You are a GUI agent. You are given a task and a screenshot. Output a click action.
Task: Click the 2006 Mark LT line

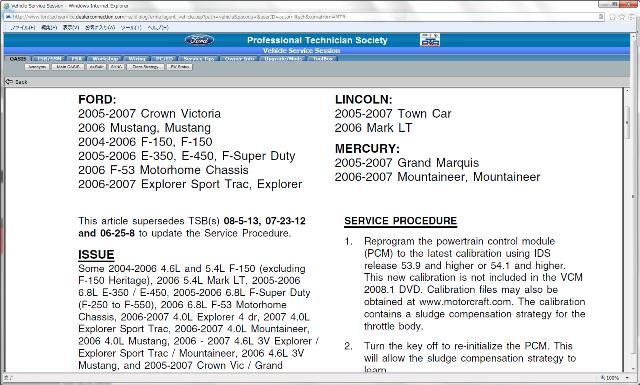373,128
